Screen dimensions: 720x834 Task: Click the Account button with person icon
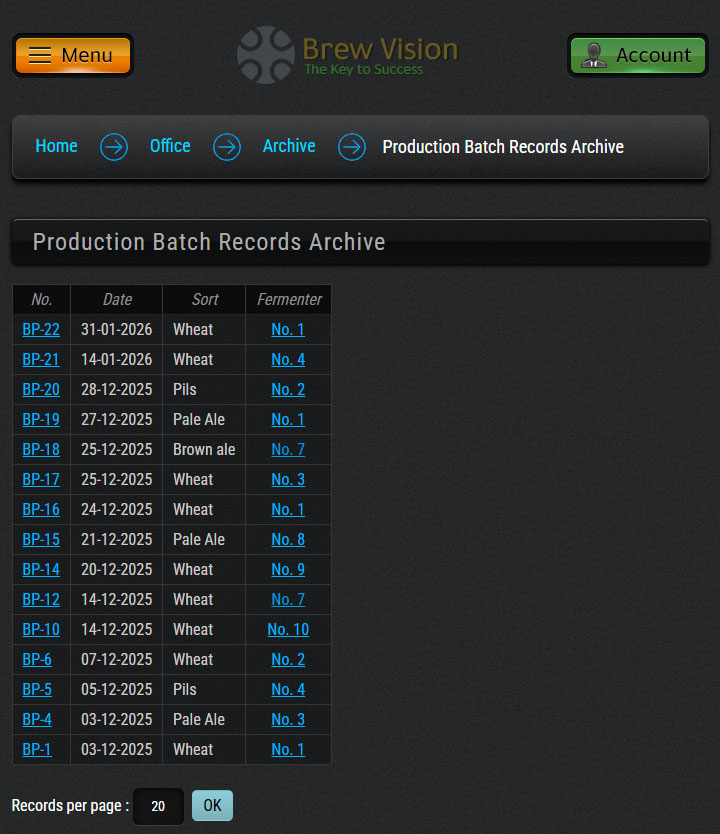[x=637, y=55]
